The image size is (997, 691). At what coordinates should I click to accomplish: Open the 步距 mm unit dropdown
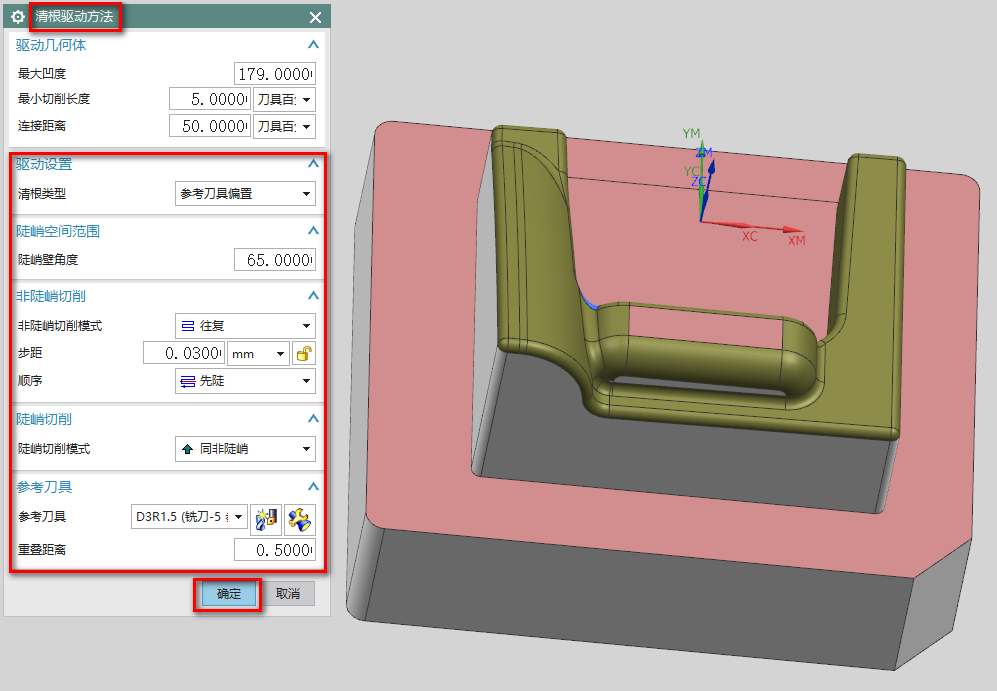pyautogui.click(x=258, y=353)
